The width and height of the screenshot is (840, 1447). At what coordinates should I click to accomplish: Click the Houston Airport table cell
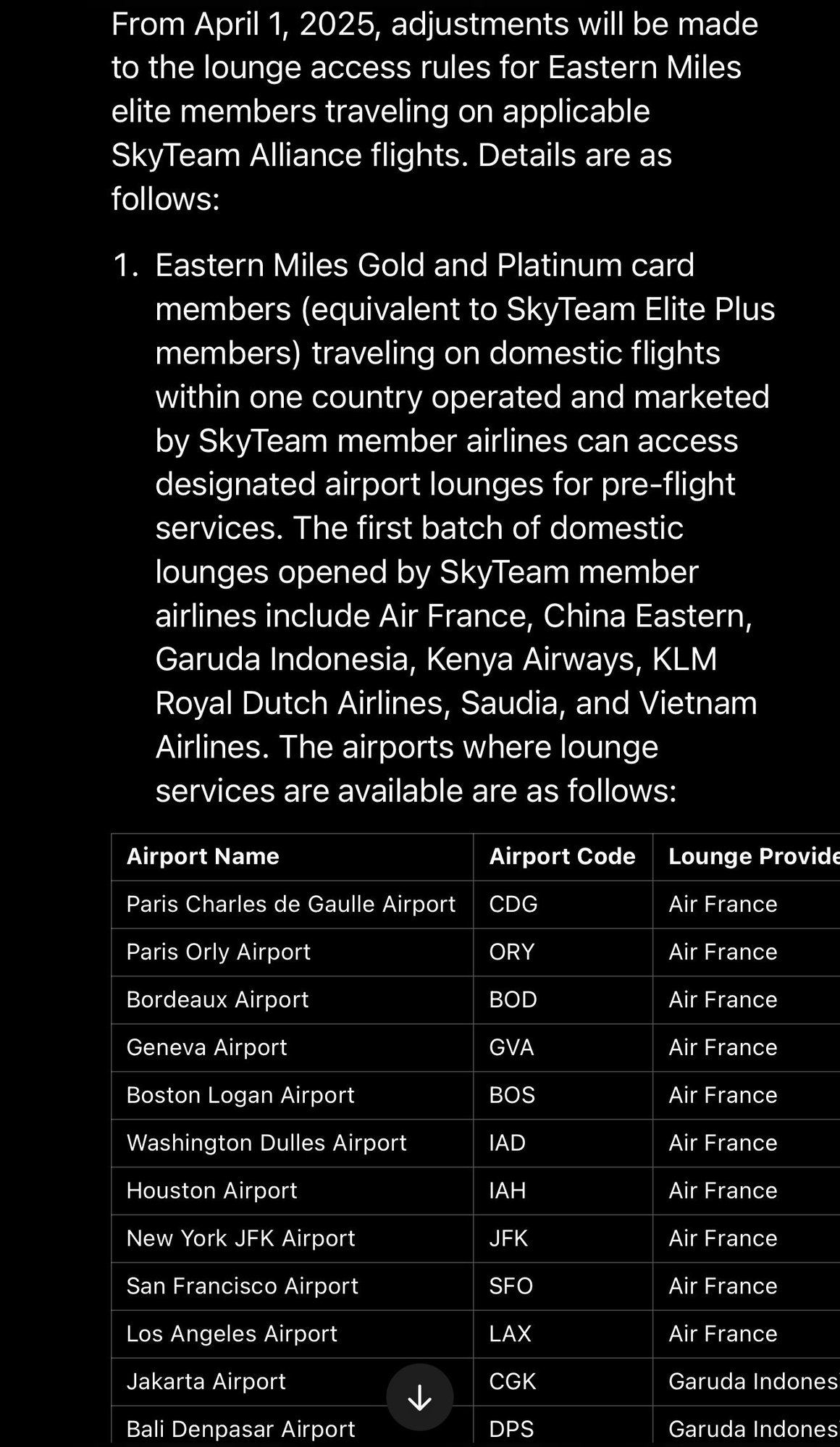tap(211, 1191)
